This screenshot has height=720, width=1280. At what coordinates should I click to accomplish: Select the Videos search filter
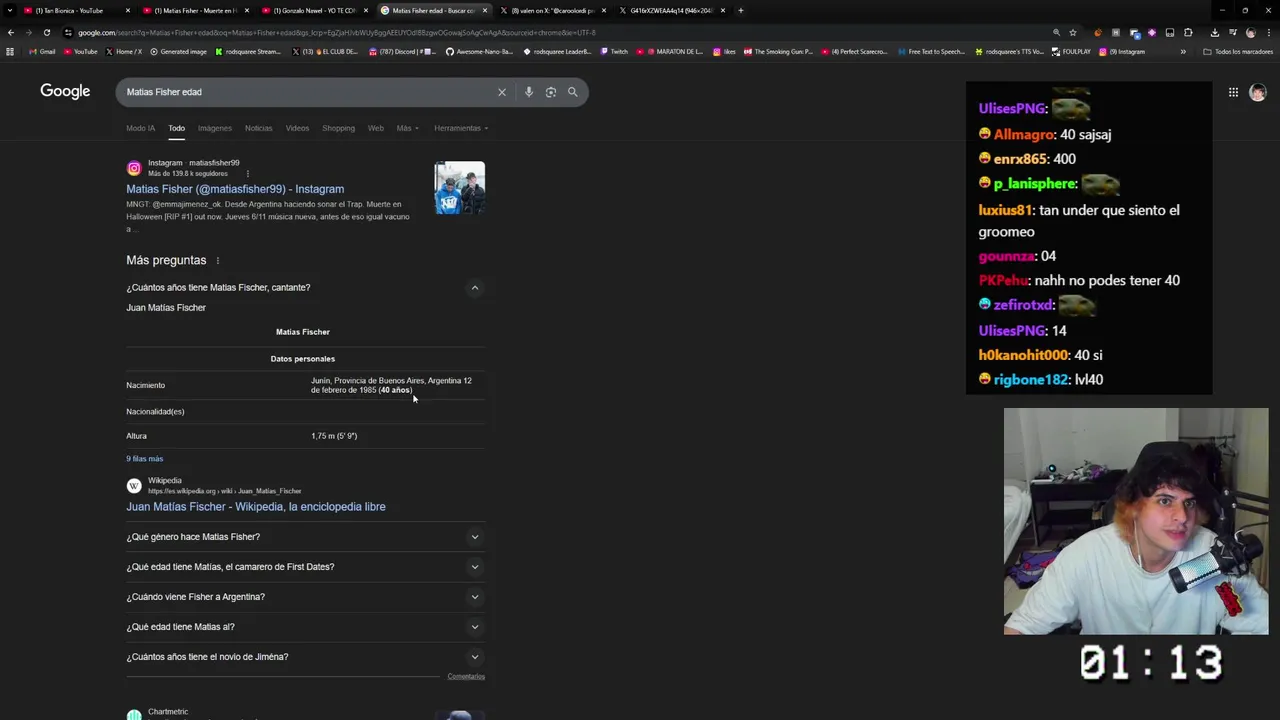tap(297, 128)
